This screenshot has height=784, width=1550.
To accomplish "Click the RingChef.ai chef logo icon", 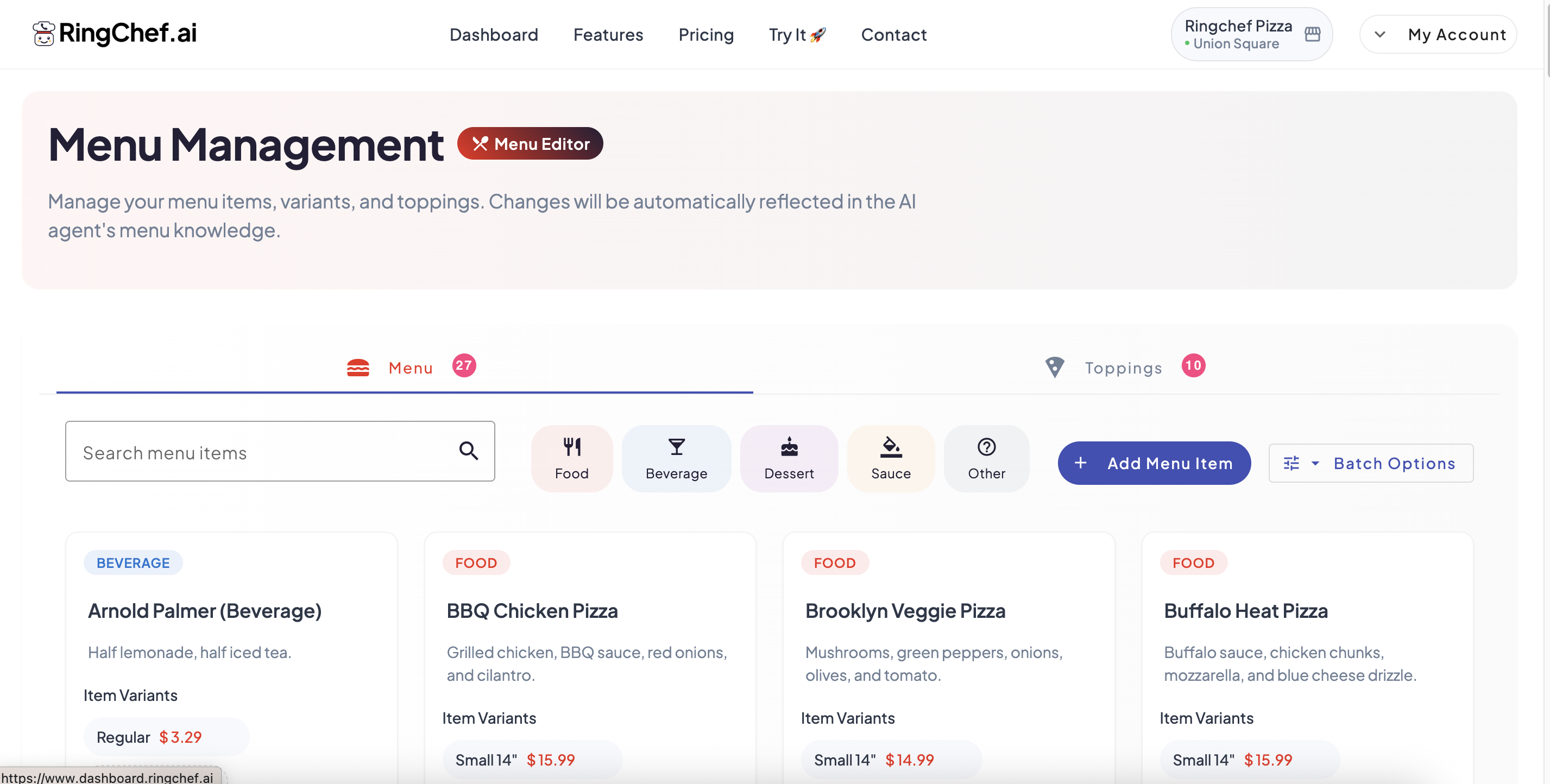I will (43, 34).
